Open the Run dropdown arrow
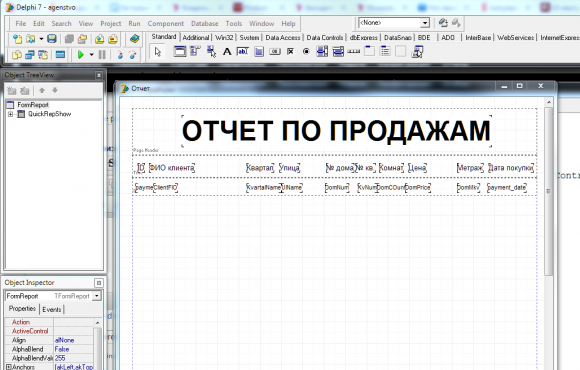Viewport: 580px width, 370px height. (x=91, y=55)
